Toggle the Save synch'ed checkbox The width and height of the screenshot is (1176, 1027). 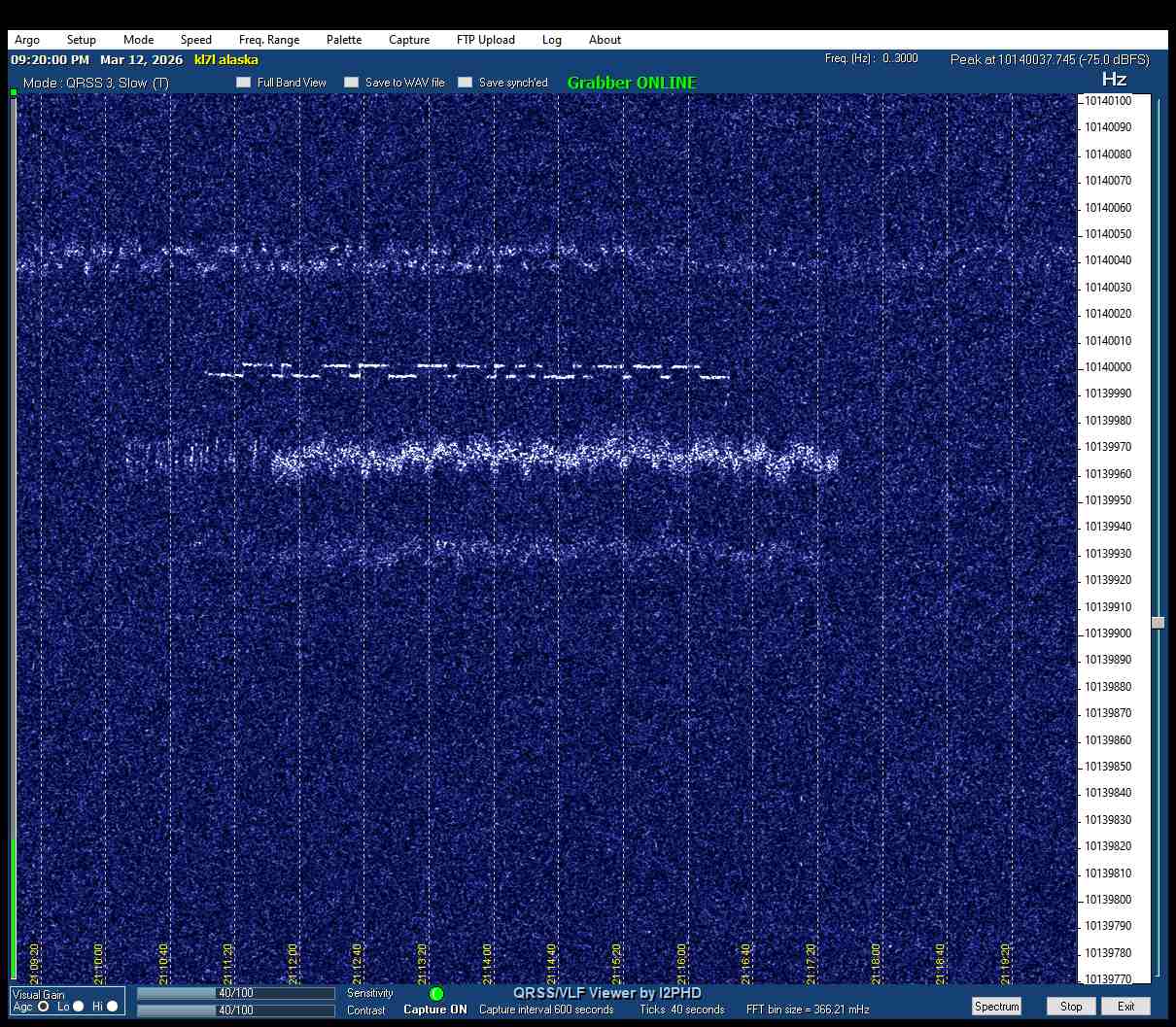pos(466,83)
